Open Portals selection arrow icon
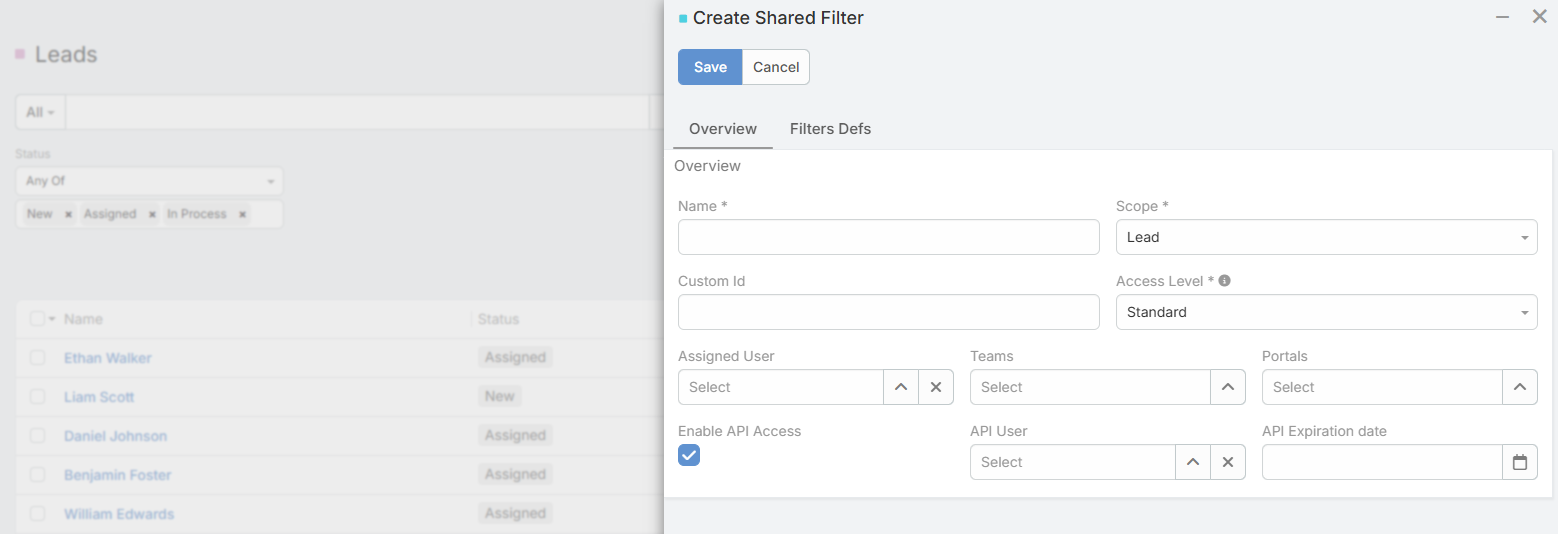The height and width of the screenshot is (534, 1558). 1519,387
